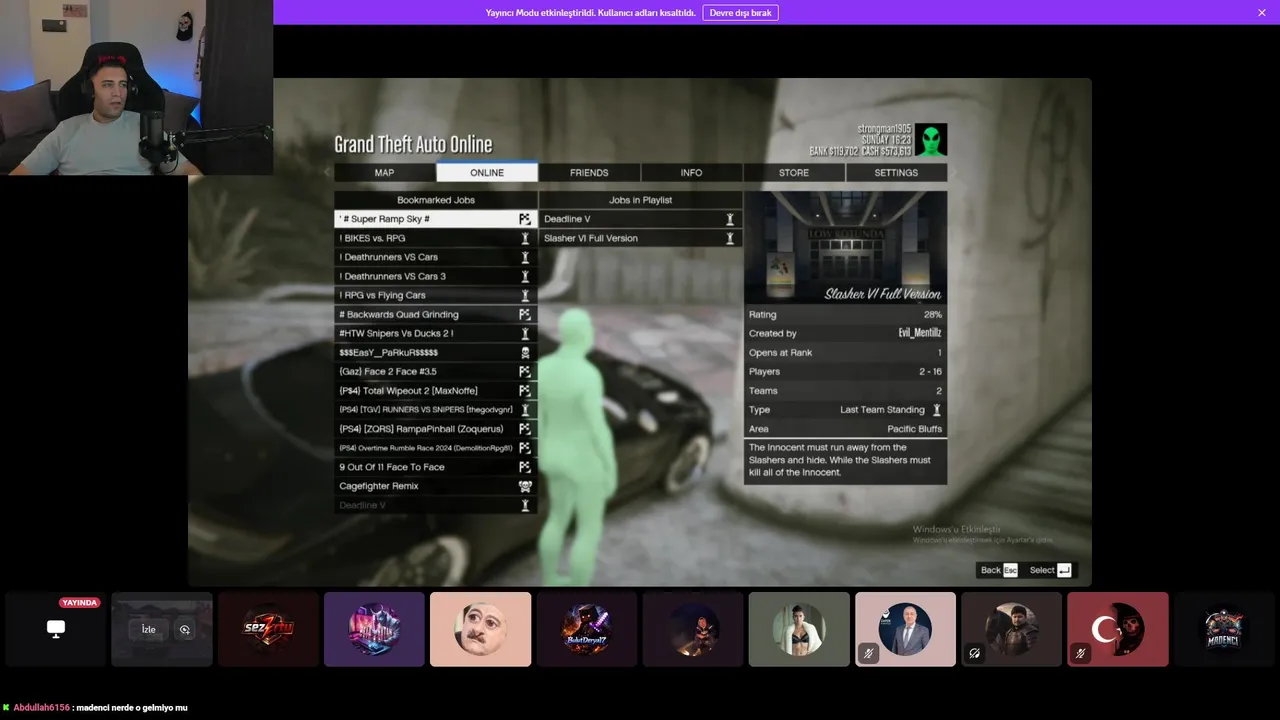Open the MADENCI logo participant tile
The height and width of the screenshot is (720, 1280).
[1223, 629]
